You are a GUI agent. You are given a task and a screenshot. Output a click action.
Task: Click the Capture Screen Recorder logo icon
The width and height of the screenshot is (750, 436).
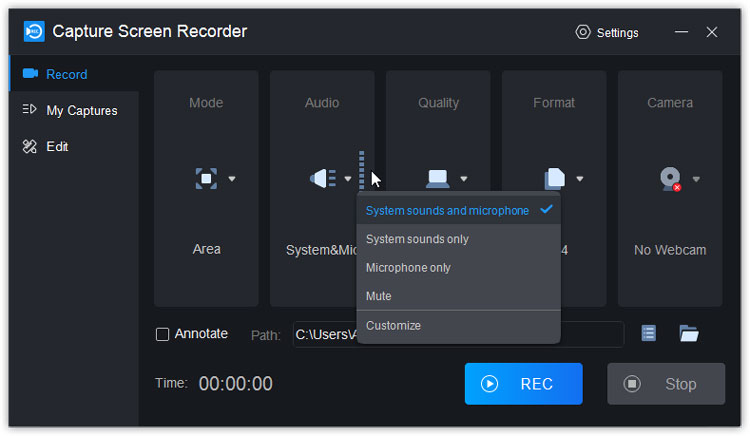(34, 32)
